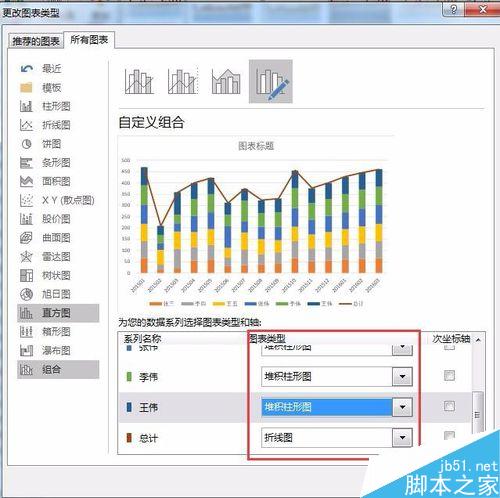
Task: Switch to the 推荐的图表 tab
Action: [36, 41]
